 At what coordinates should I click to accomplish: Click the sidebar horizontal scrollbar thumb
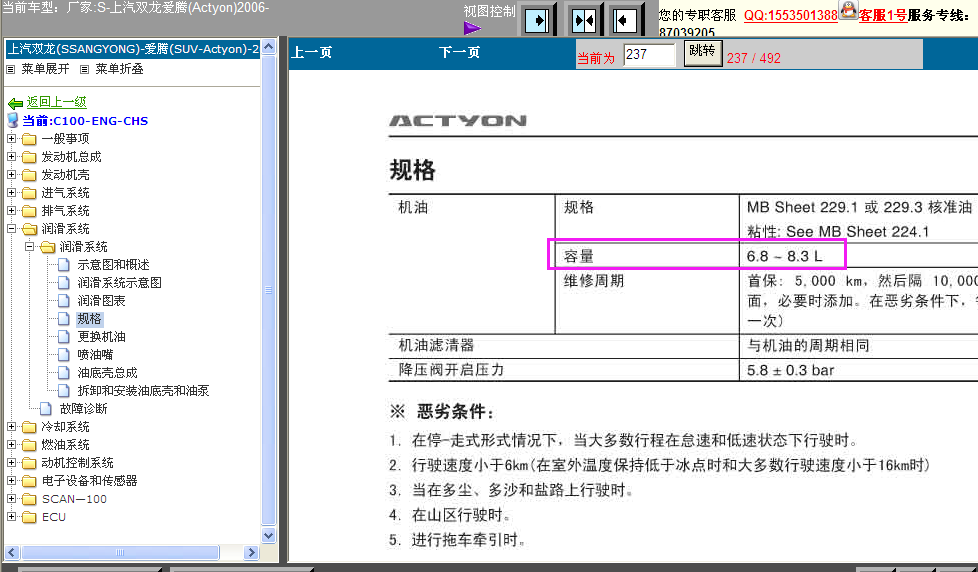pos(120,553)
